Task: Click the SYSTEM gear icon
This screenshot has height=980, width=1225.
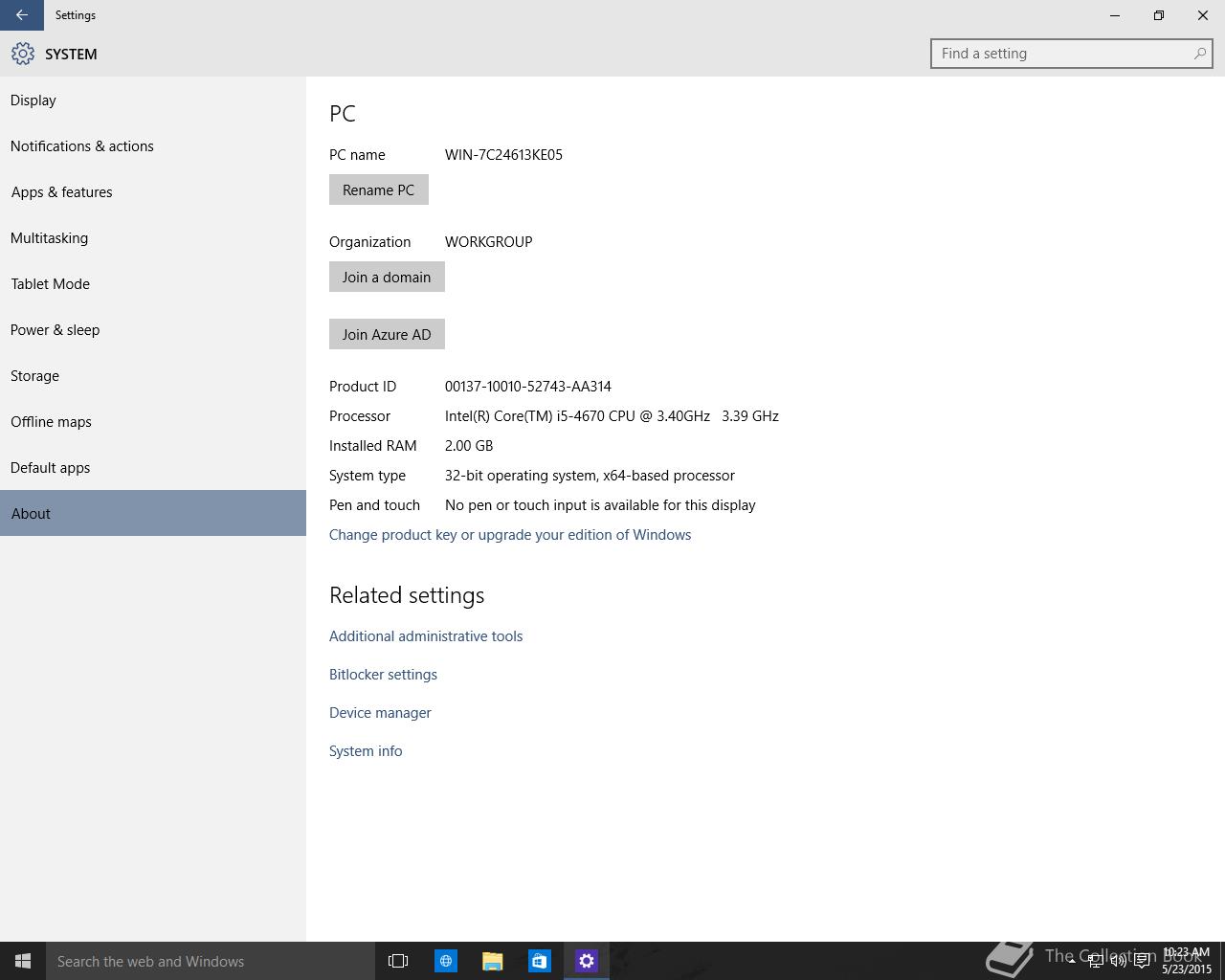Action: pyautogui.click(x=23, y=54)
